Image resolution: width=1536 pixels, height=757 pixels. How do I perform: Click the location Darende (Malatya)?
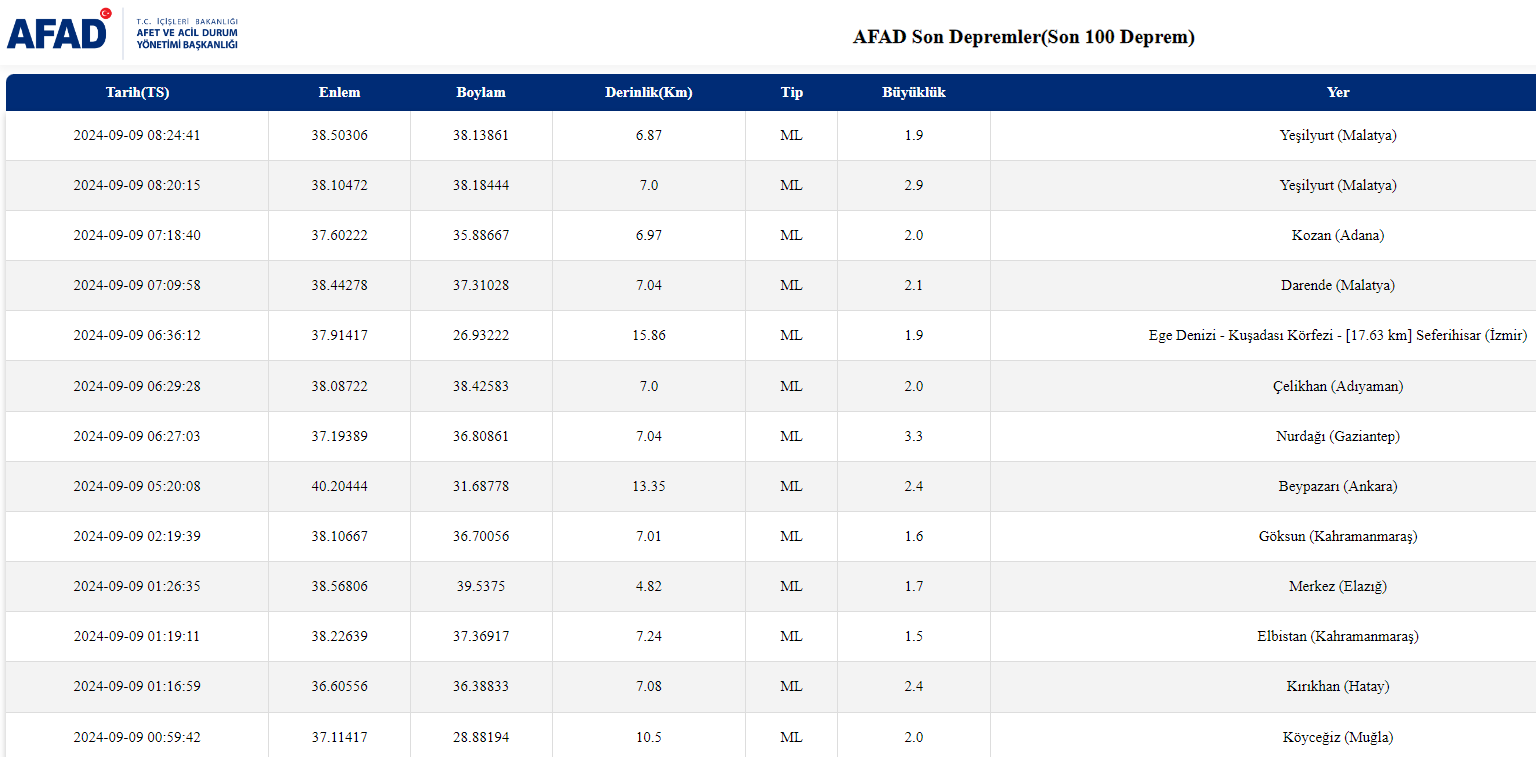click(x=1338, y=285)
